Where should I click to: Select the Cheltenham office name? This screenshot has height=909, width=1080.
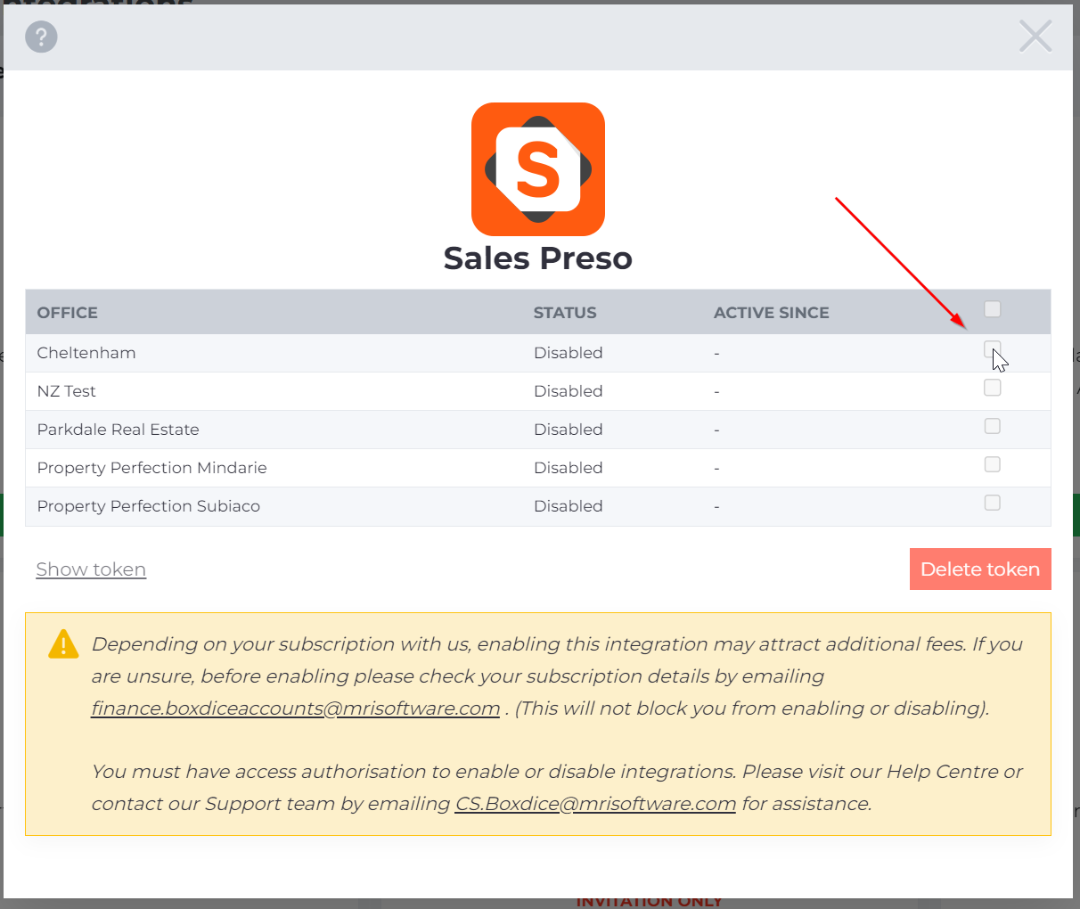click(x=86, y=353)
